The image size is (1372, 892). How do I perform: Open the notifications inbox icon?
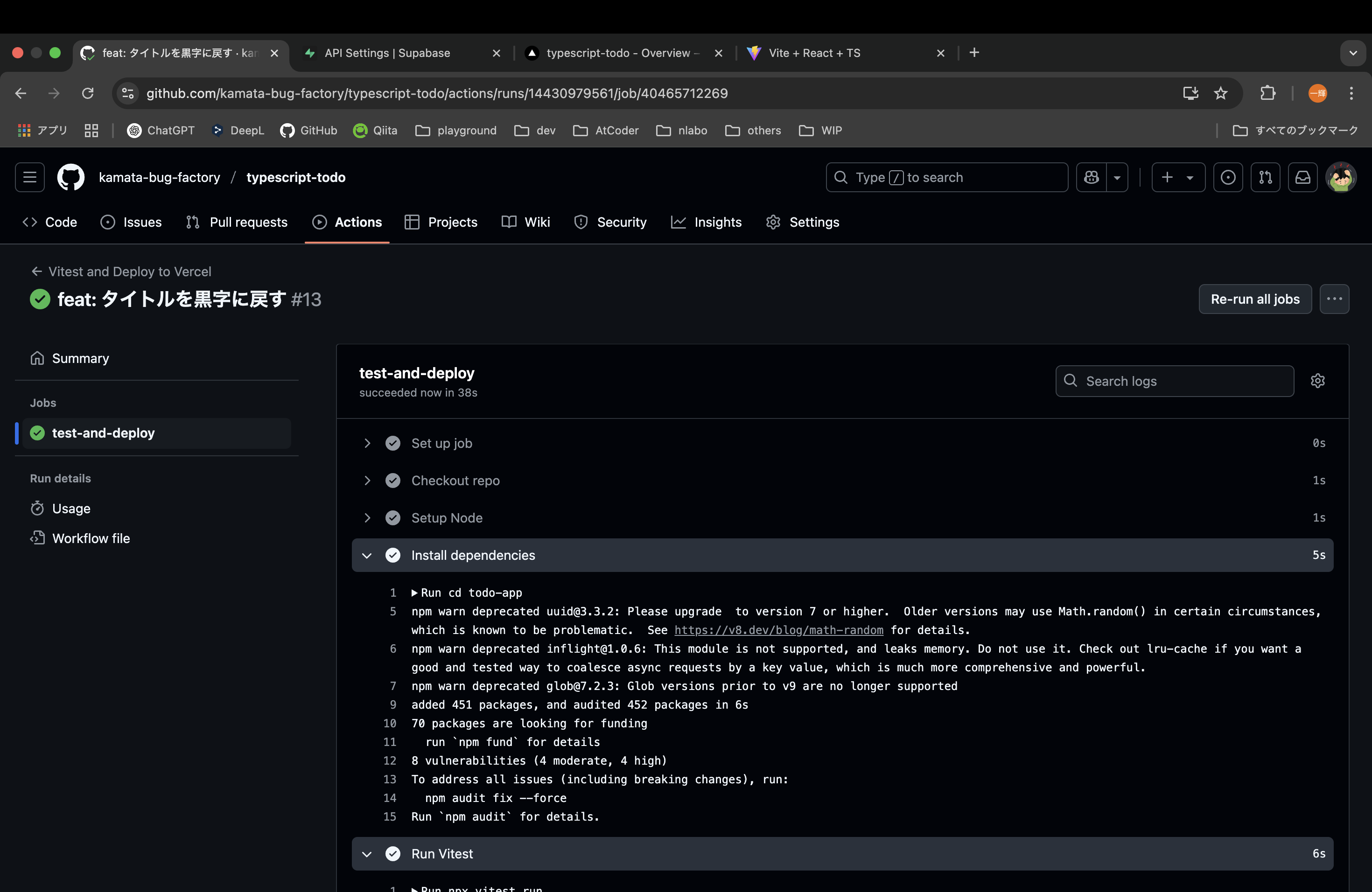[x=1302, y=177]
